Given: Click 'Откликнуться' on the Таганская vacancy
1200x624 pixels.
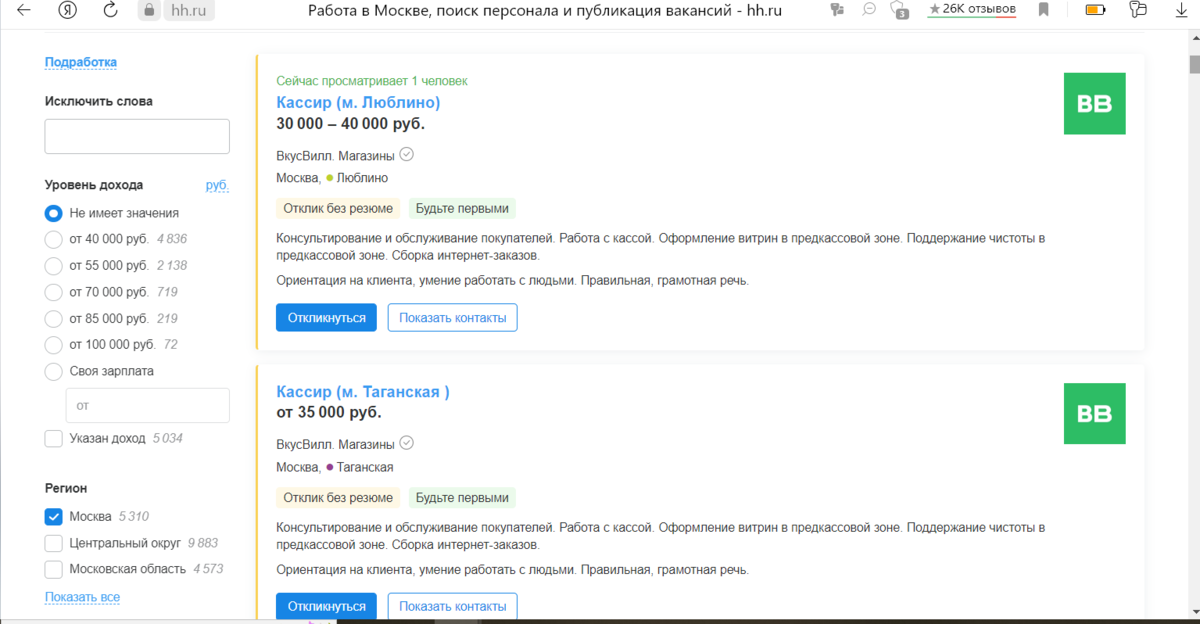Looking at the screenshot, I should pos(326,606).
